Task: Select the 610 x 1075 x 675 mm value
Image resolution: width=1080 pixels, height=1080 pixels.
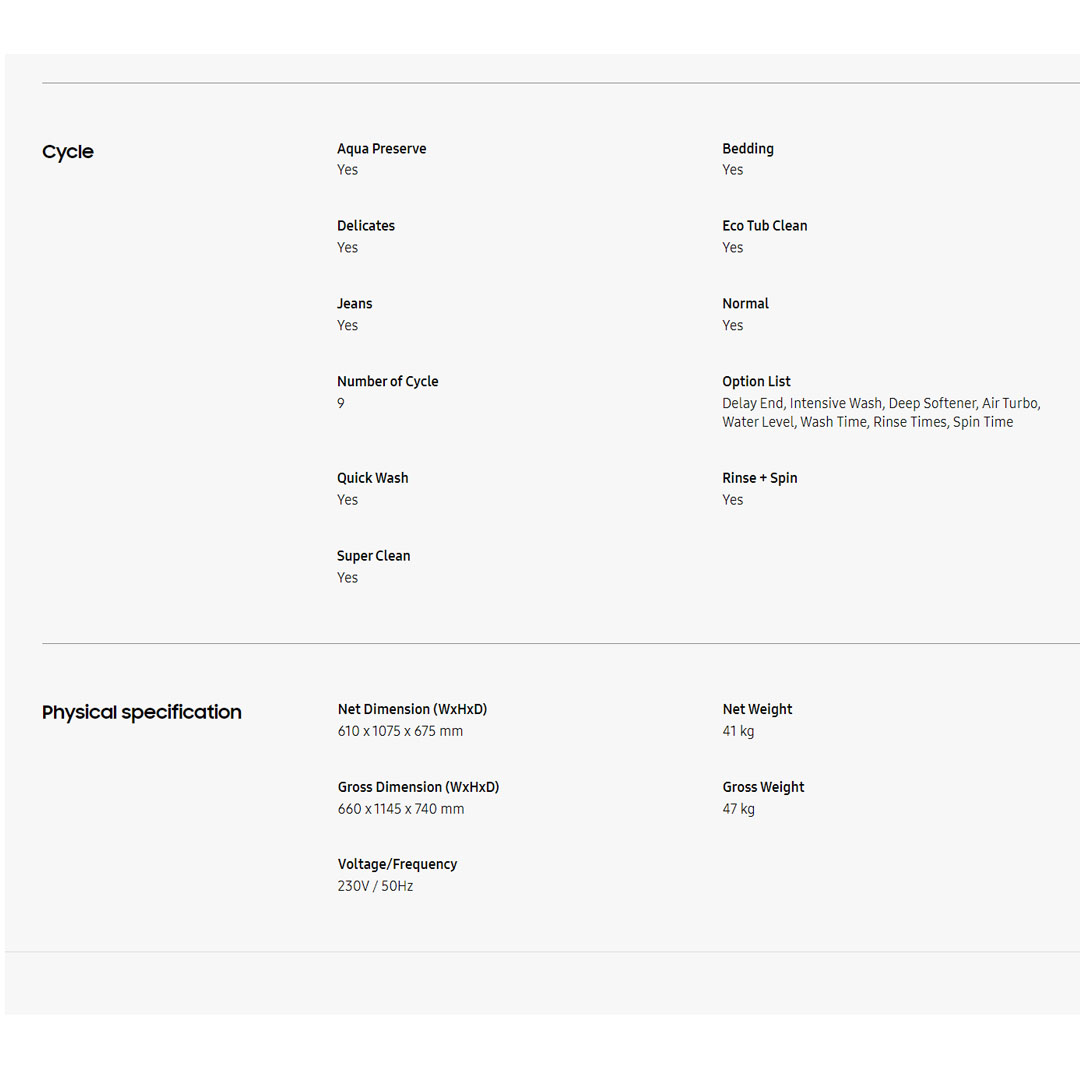Action: click(x=400, y=731)
